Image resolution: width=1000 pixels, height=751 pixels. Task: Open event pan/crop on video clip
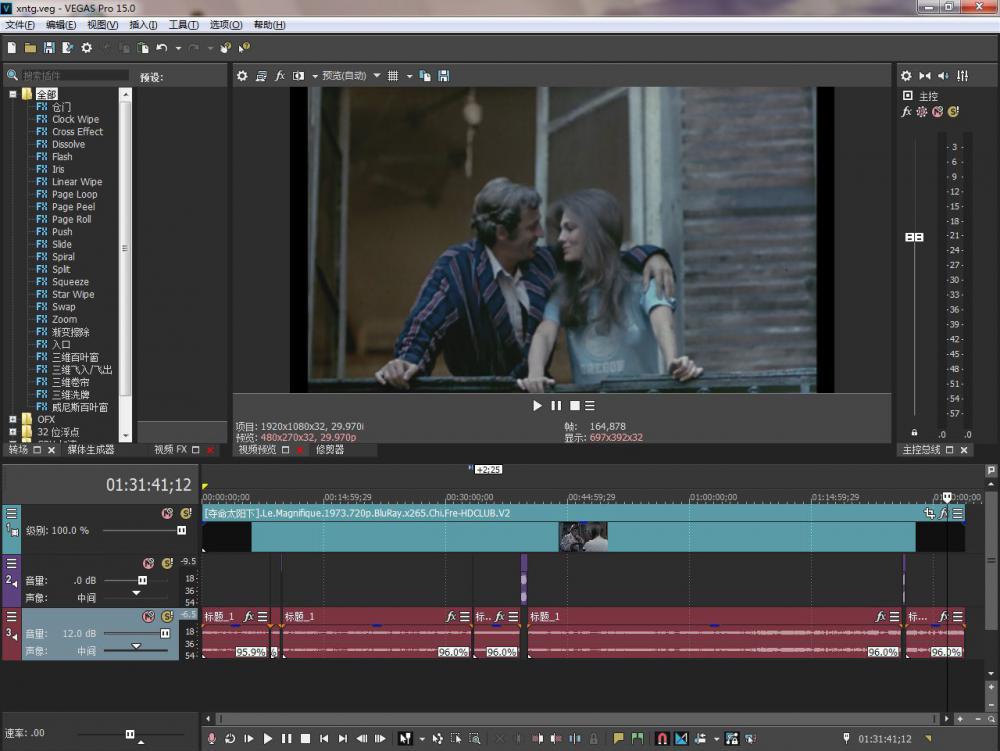click(x=929, y=513)
